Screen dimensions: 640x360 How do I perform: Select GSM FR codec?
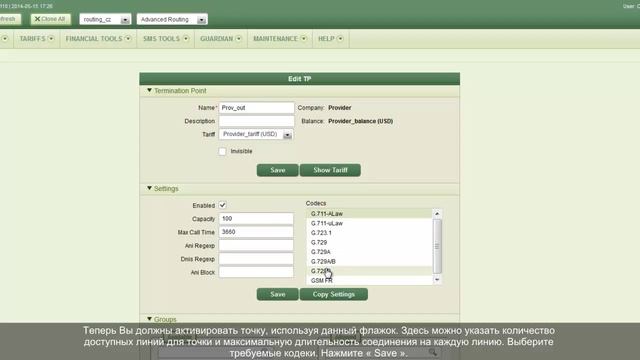[x=369, y=280]
